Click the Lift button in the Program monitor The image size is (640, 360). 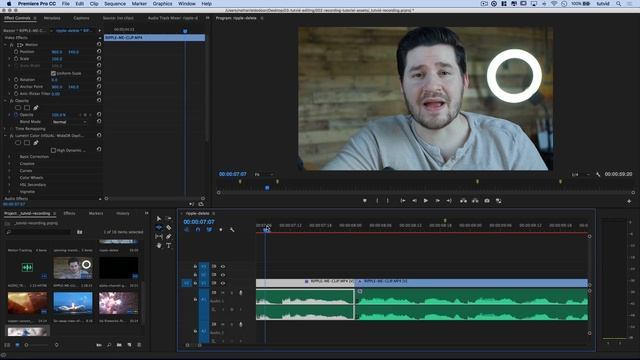[463, 201]
